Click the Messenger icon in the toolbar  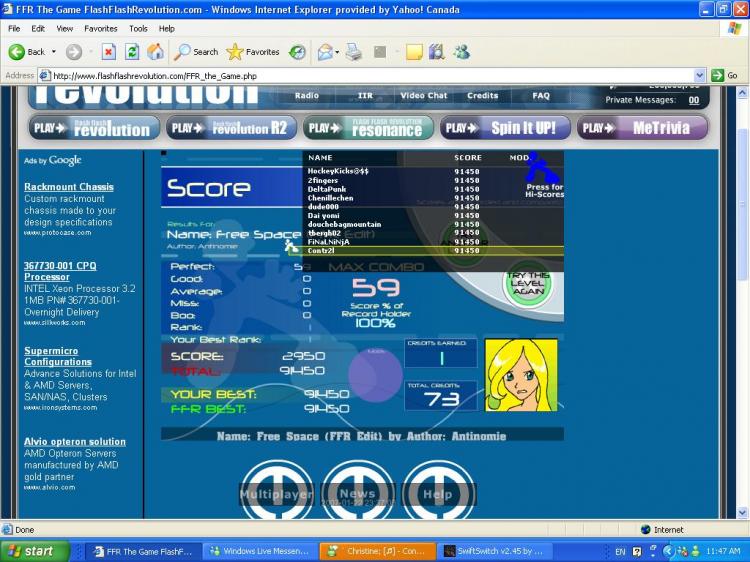(461, 52)
